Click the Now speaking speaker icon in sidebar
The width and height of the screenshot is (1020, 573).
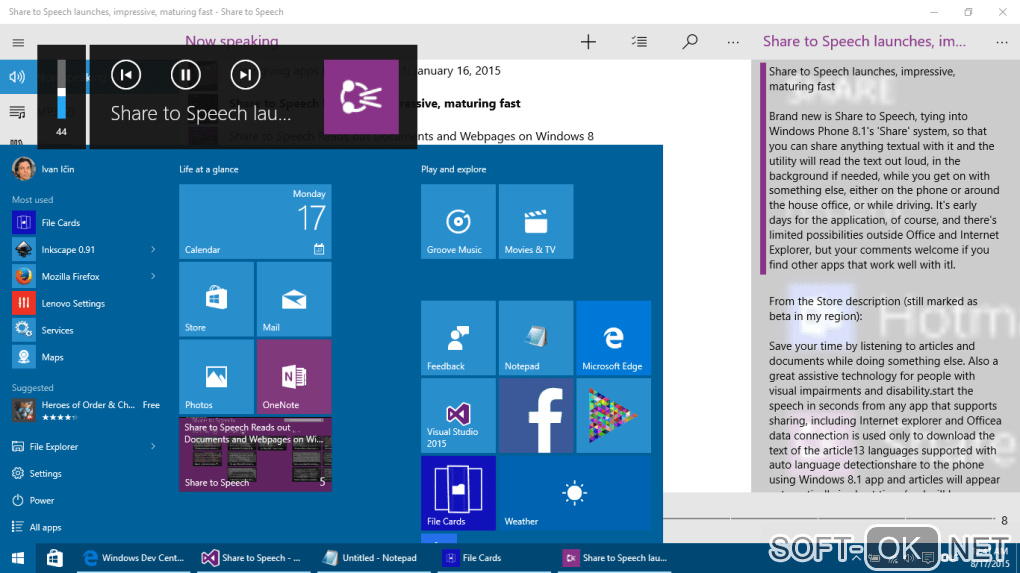[18, 77]
